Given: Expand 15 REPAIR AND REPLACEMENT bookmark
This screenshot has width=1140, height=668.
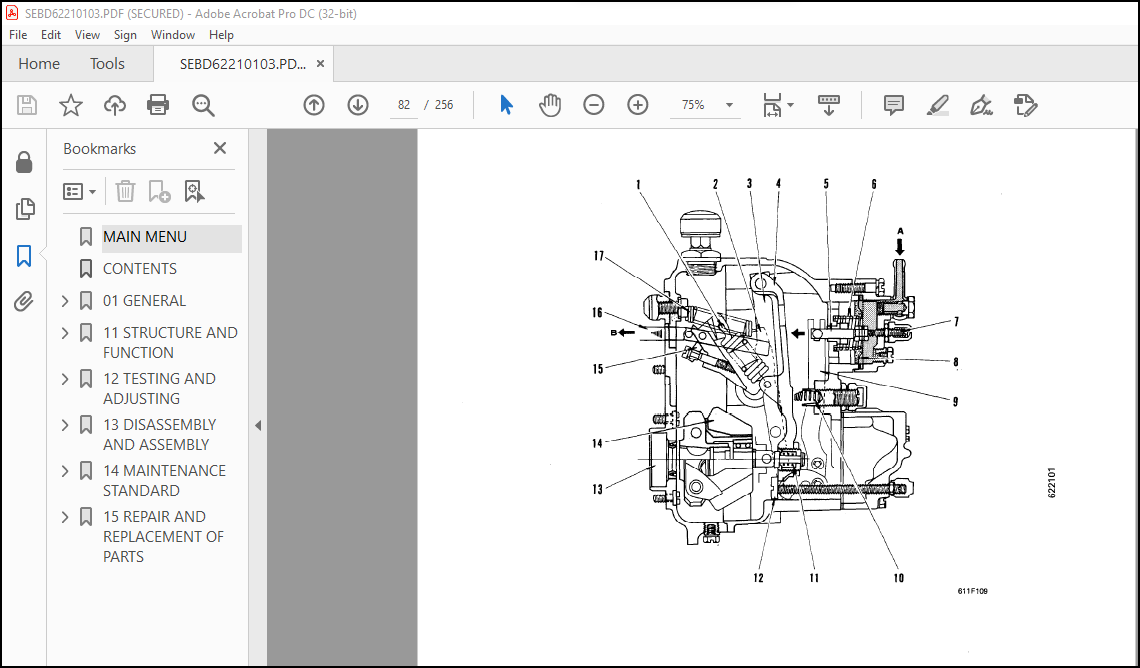Looking at the screenshot, I should (x=65, y=517).
